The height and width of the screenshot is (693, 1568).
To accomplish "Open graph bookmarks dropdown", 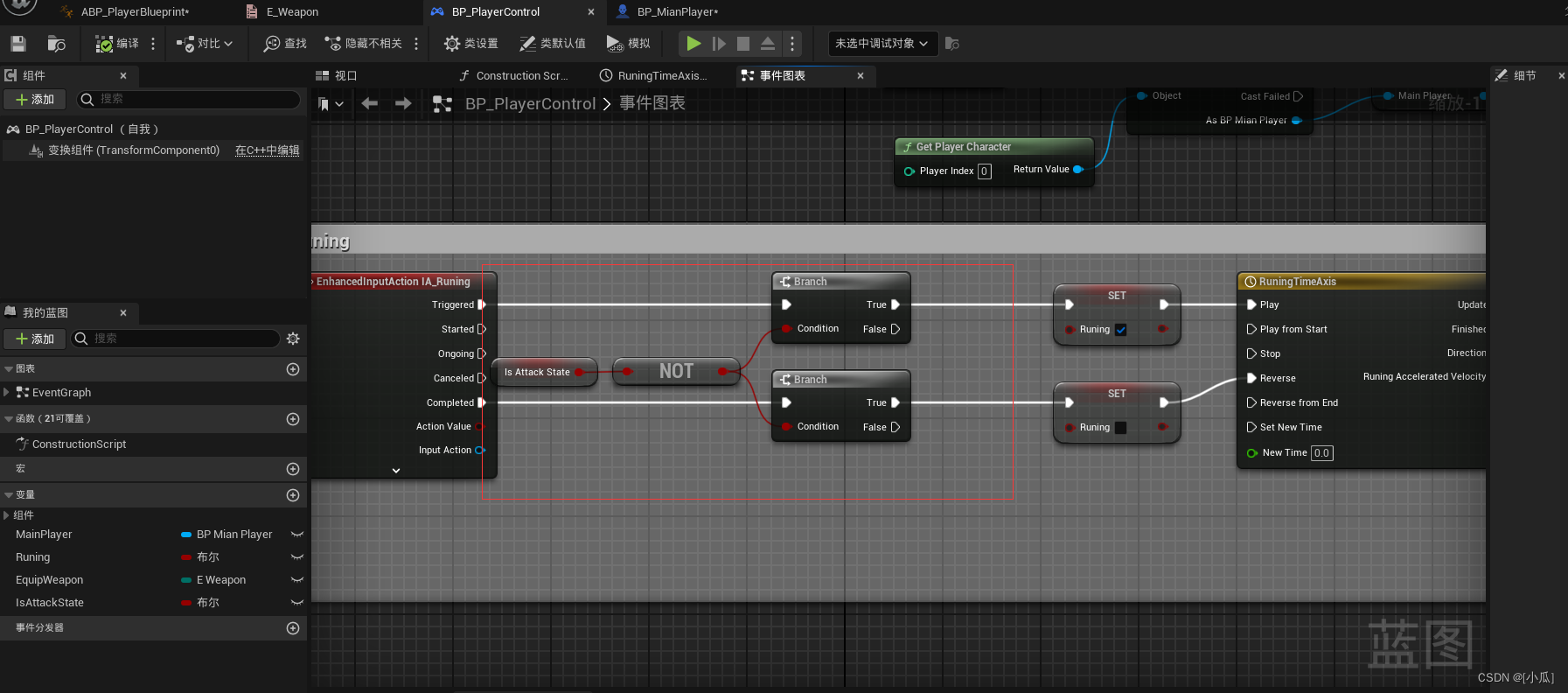I will tap(331, 104).
